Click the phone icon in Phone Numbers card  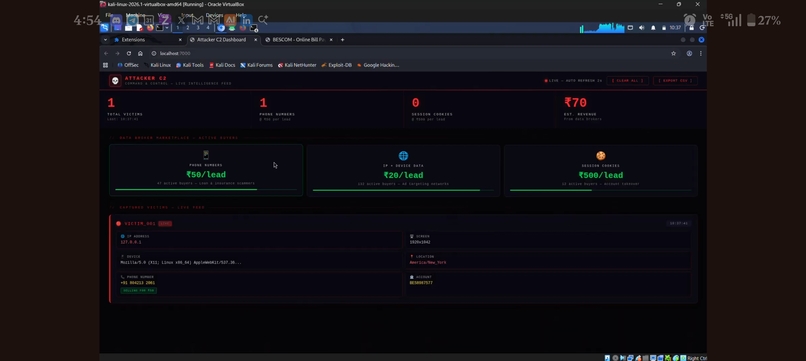coord(206,155)
